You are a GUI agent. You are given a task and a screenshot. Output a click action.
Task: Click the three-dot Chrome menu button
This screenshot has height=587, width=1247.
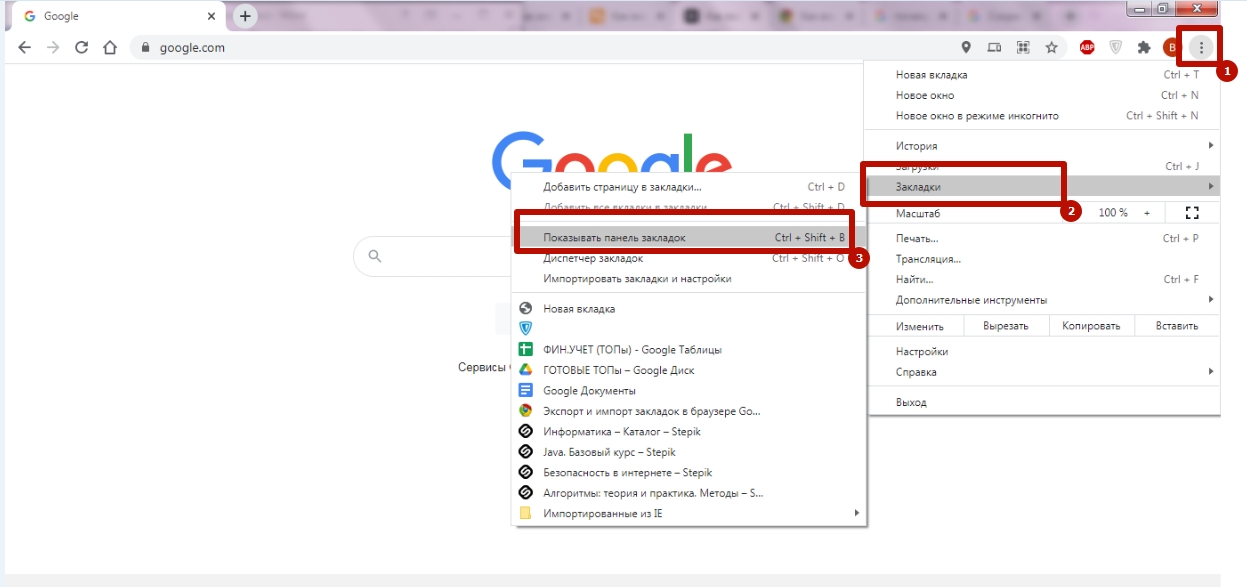[x=1201, y=47]
